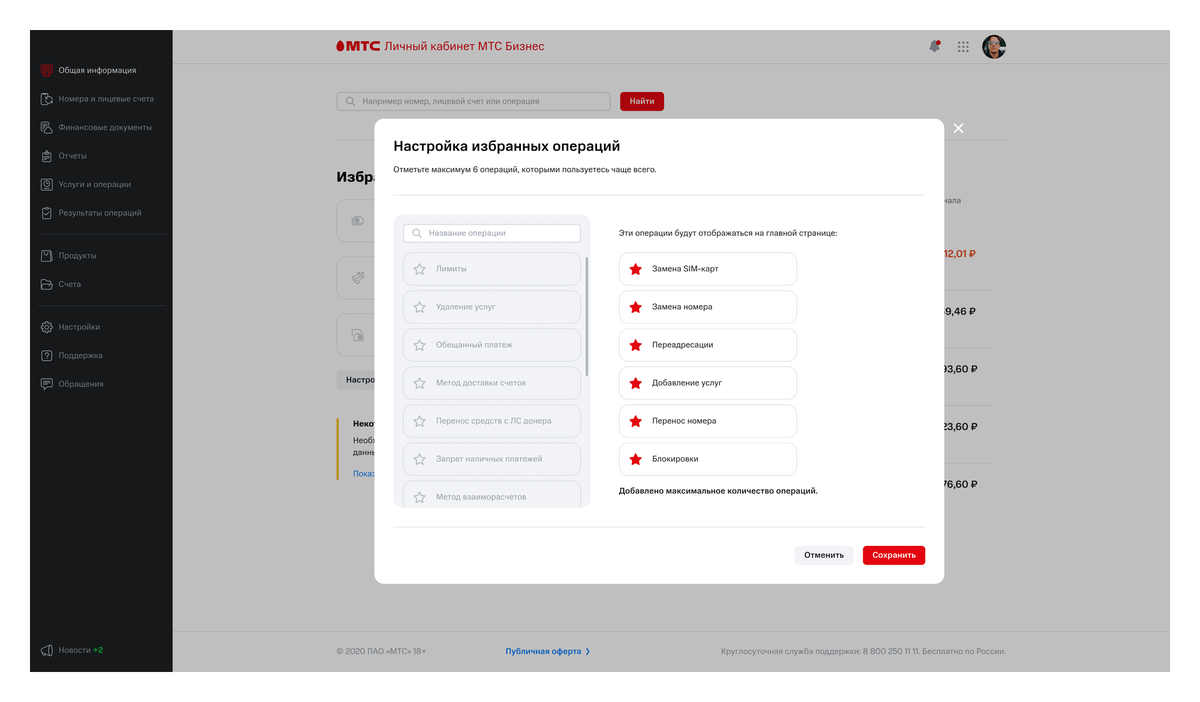Open the apps grid icon
Screen dimensions: 1200x702
tap(963, 46)
